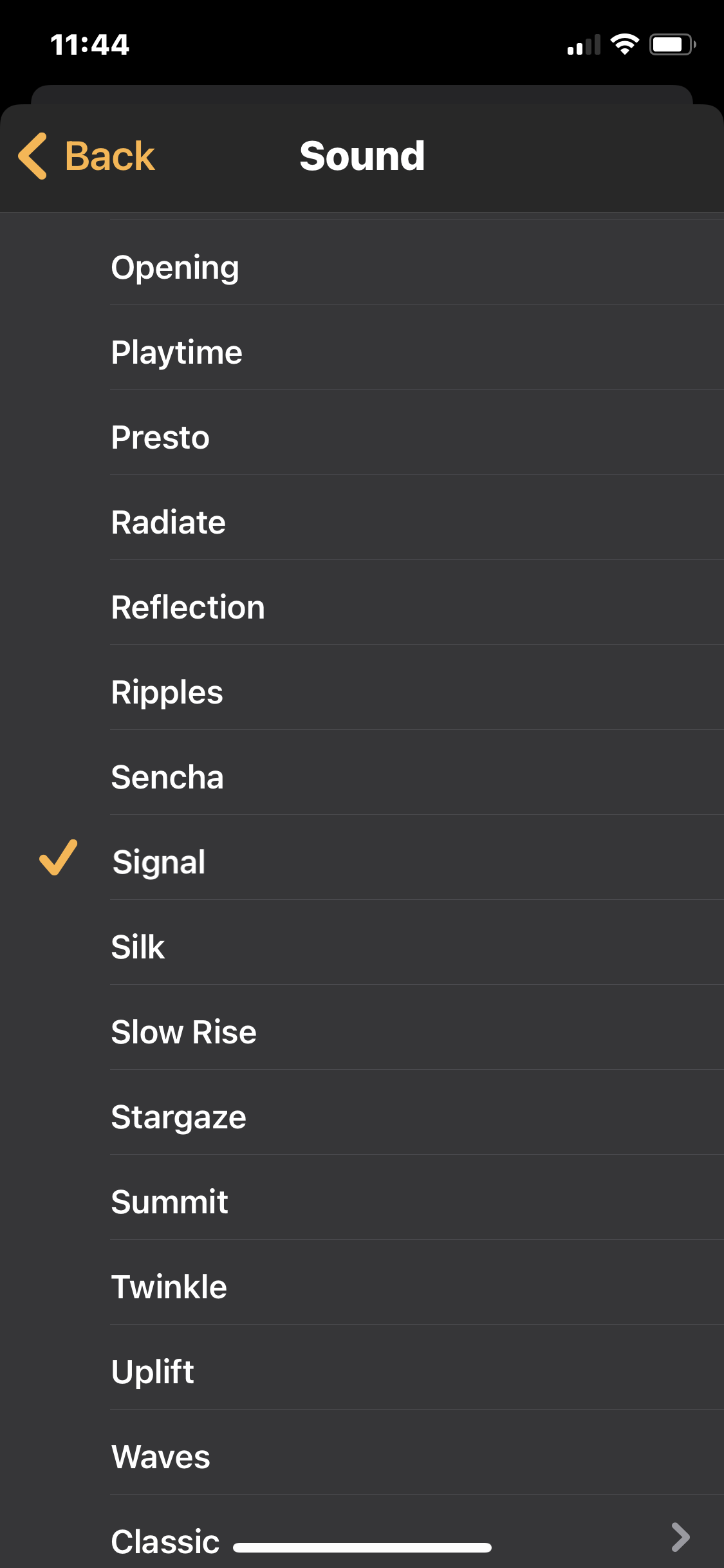Pick the Radiate sound option
This screenshot has width=724, height=1568.
(168, 523)
